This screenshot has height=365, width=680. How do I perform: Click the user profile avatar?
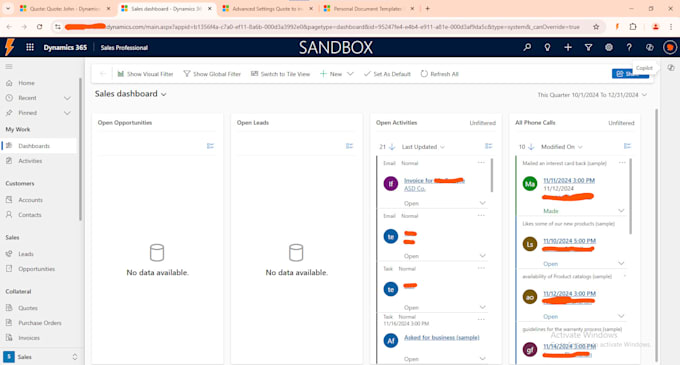point(670,47)
